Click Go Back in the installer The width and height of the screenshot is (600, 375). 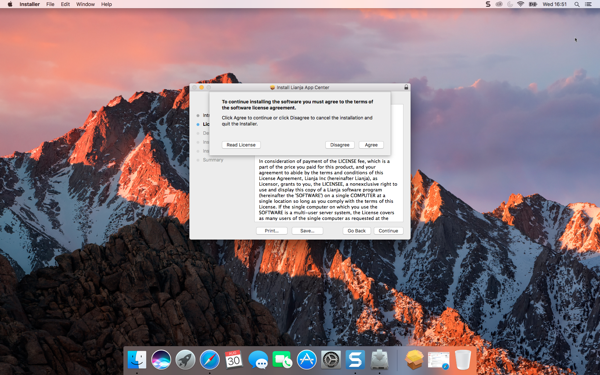tap(357, 231)
